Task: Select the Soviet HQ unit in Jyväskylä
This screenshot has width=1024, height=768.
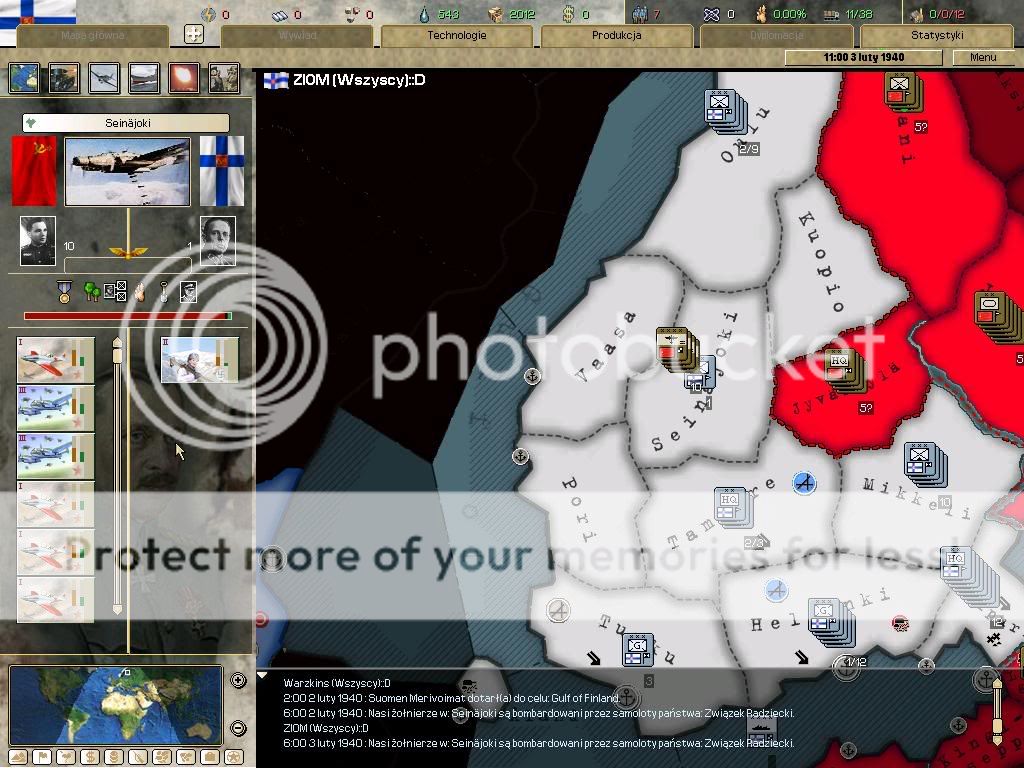Action: pos(845,370)
